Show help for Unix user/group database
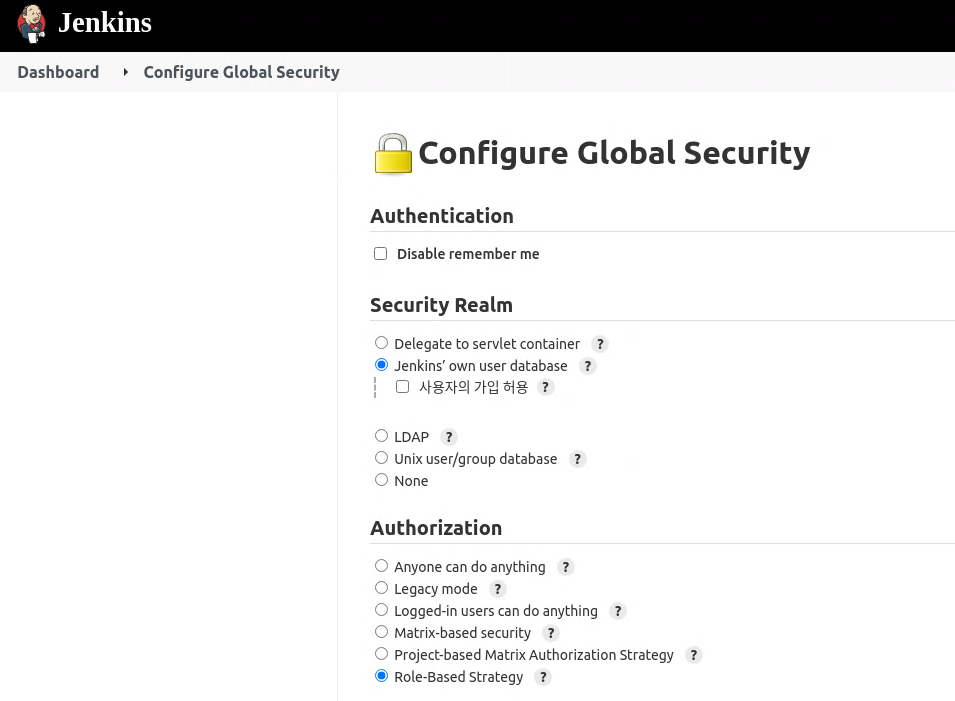 (577, 459)
